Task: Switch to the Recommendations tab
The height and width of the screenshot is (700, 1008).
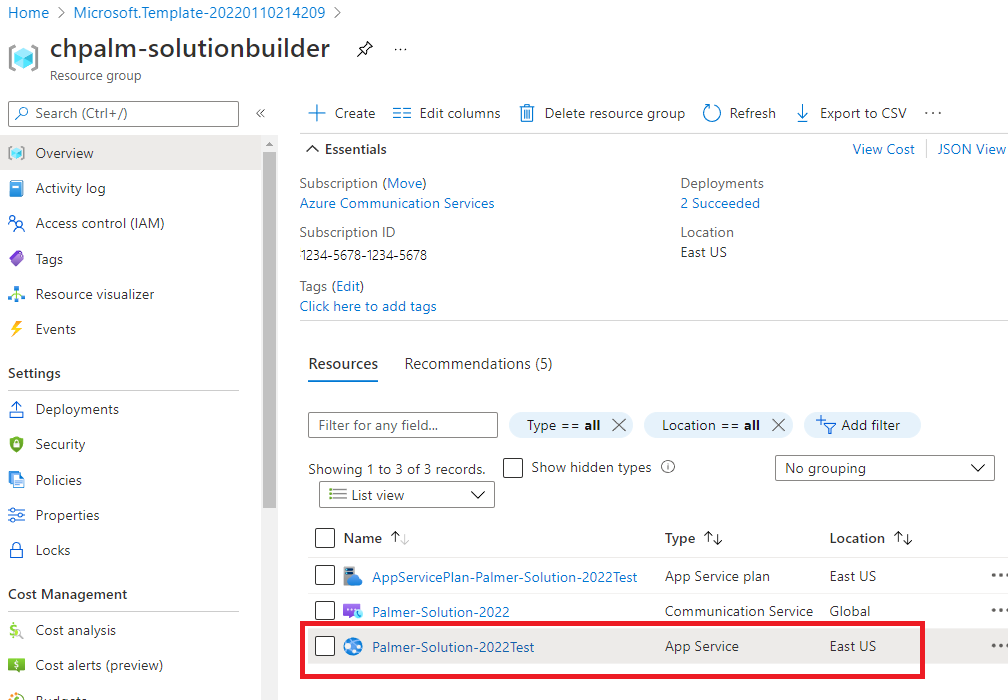Action: coord(478,363)
